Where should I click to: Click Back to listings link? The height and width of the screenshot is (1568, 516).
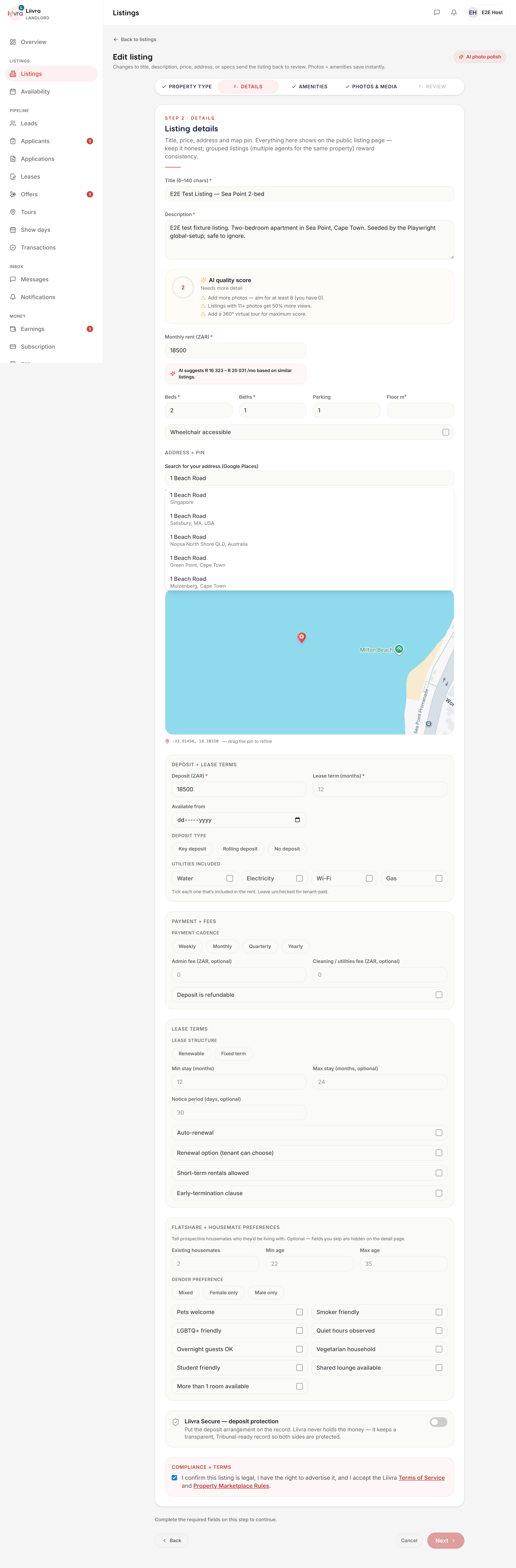(134, 40)
